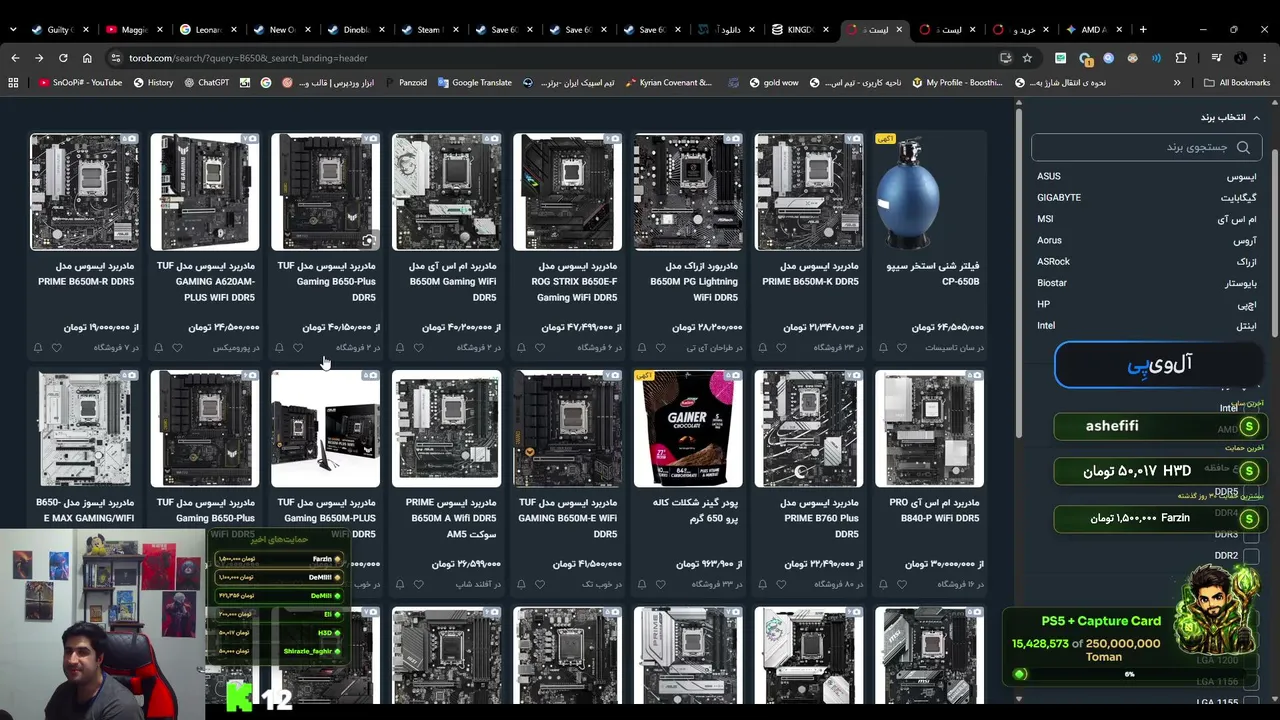Image resolution: width=1280 pixels, height=720 pixels.
Task: Like the ROG STRIX B650E-F Gaming WiFi
Action: (x=539, y=348)
